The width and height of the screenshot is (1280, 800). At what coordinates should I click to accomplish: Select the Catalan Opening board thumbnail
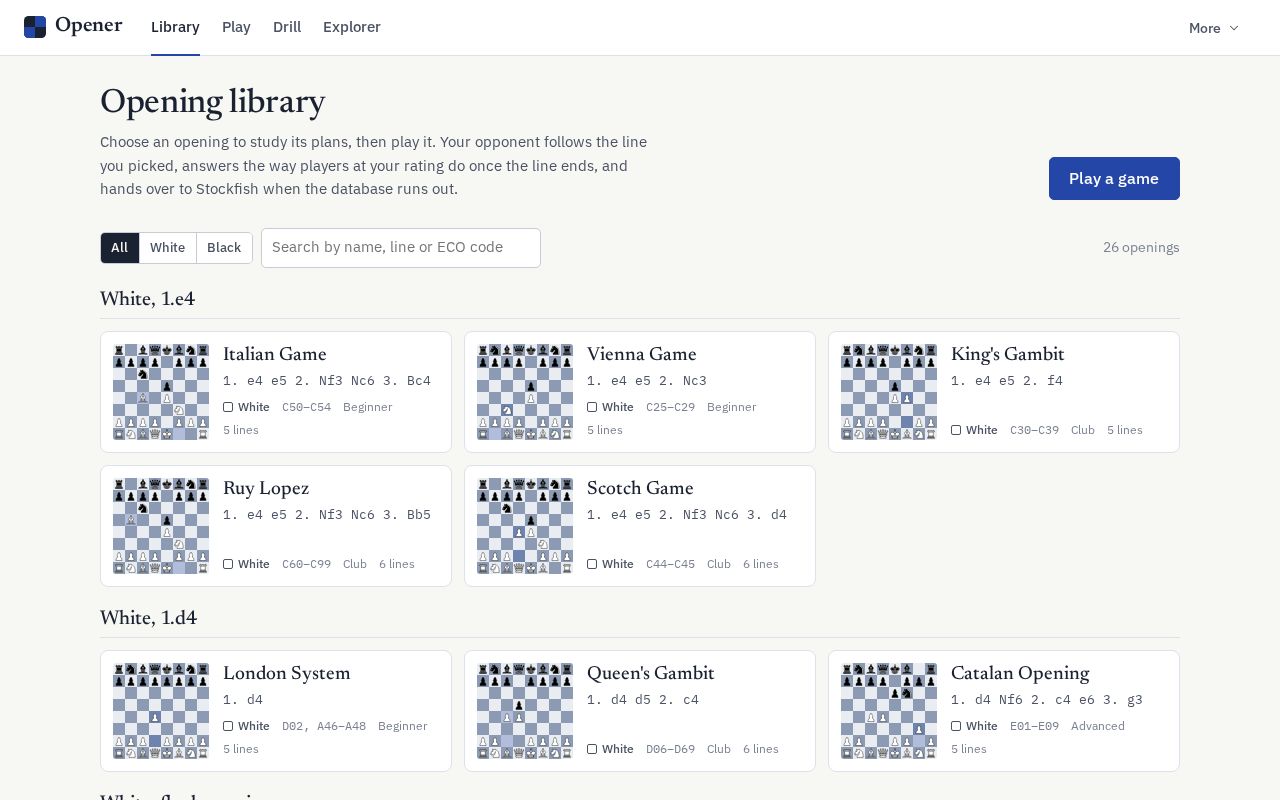point(889,711)
